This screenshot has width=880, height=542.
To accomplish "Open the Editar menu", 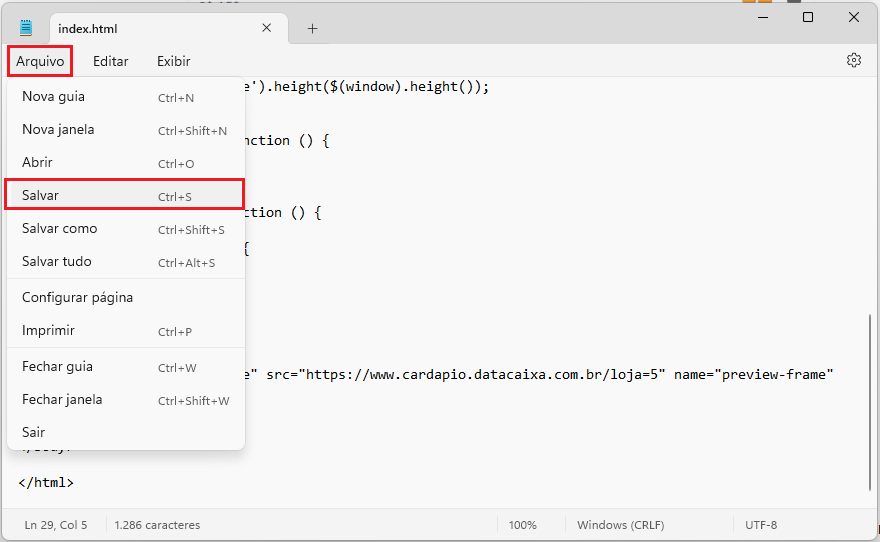I will (110, 61).
